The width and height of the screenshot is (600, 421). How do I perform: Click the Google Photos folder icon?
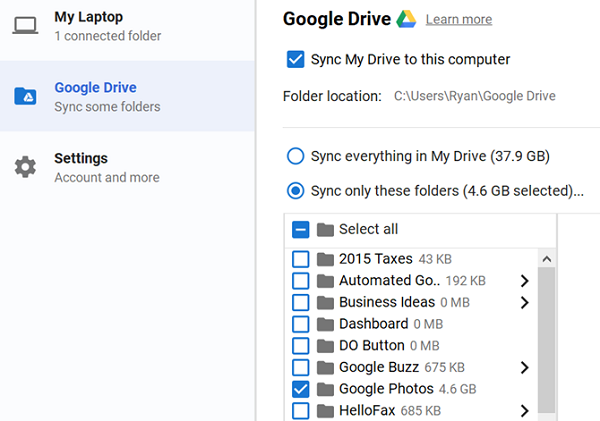(325, 389)
